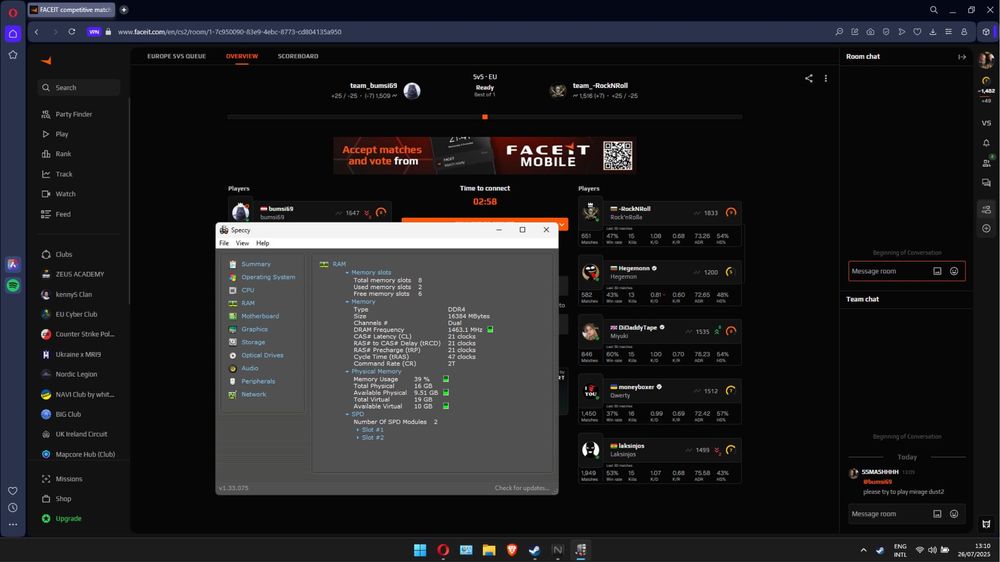
Task: Reload the browser page
Action: pyautogui.click(x=71, y=32)
